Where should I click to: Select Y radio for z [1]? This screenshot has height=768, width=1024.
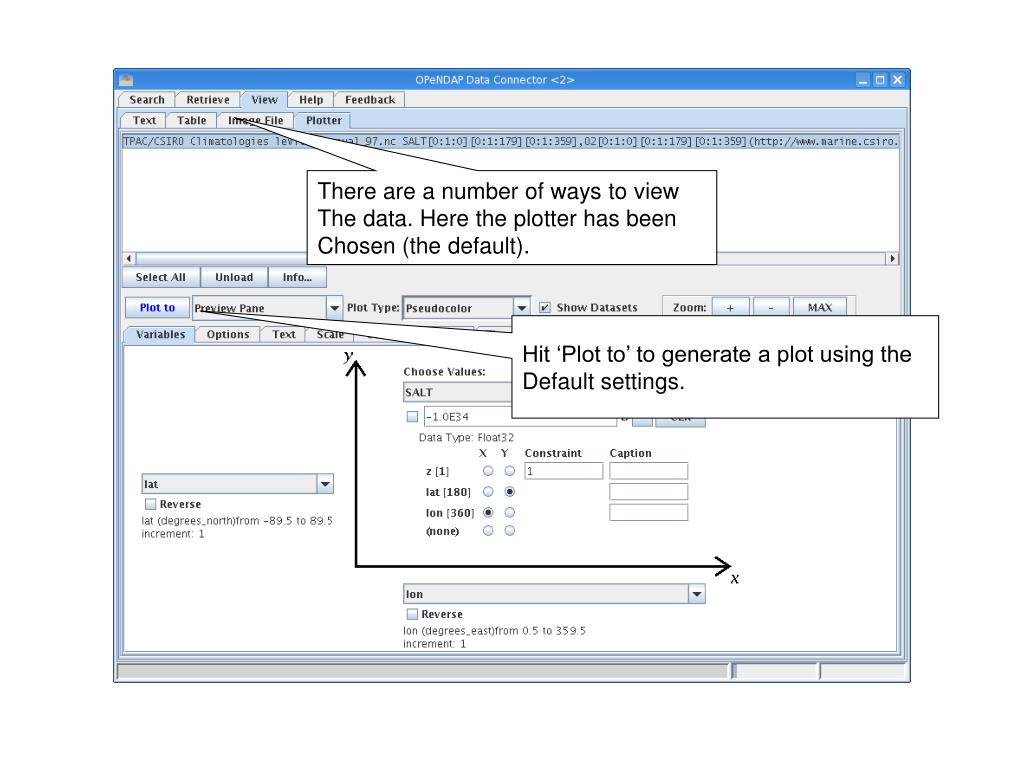509,471
